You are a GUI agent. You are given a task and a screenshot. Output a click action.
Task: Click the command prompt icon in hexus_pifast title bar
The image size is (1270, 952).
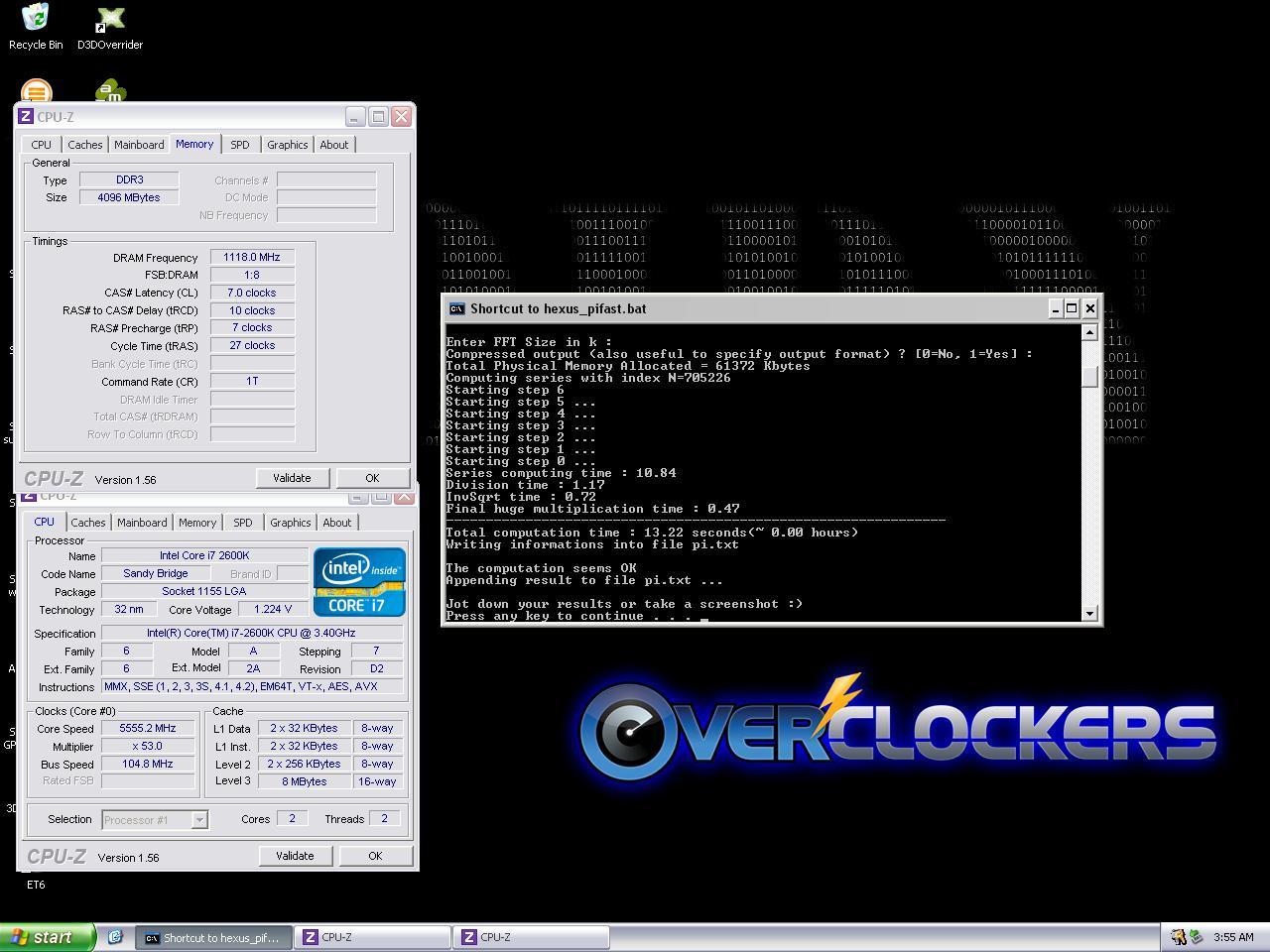click(x=456, y=308)
